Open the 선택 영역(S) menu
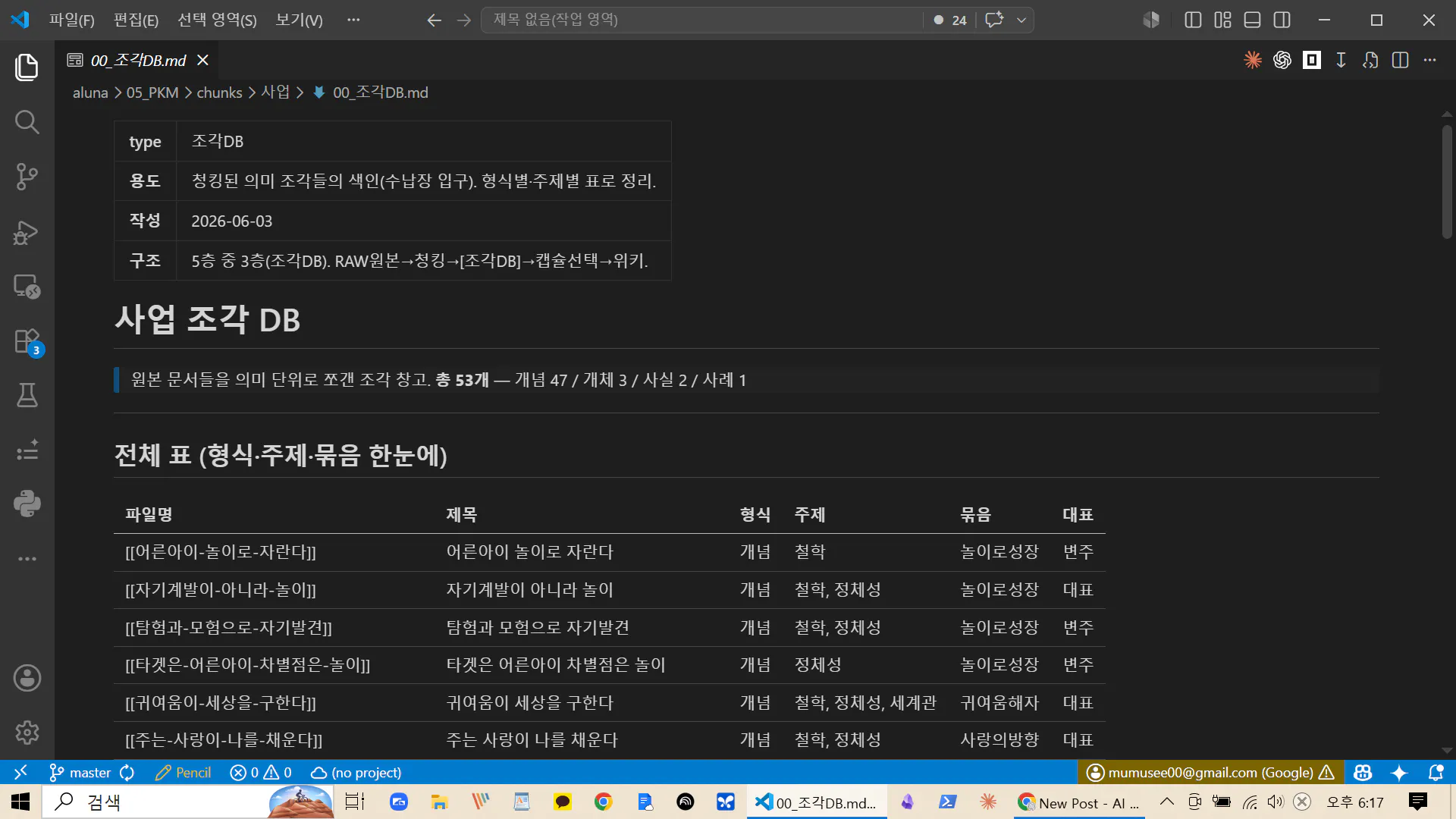The image size is (1456, 819). 217,20
